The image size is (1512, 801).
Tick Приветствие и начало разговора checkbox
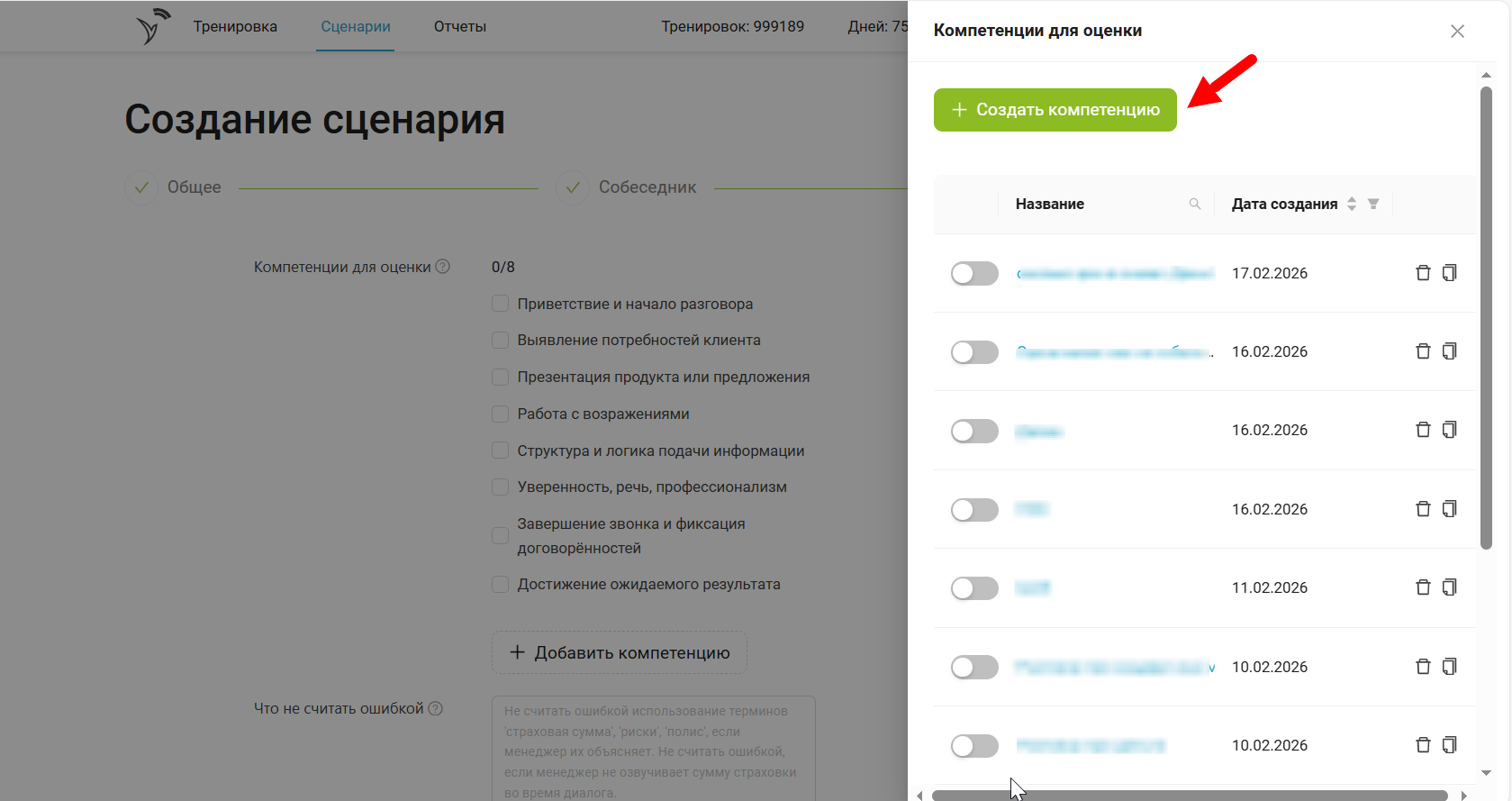tap(501, 304)
